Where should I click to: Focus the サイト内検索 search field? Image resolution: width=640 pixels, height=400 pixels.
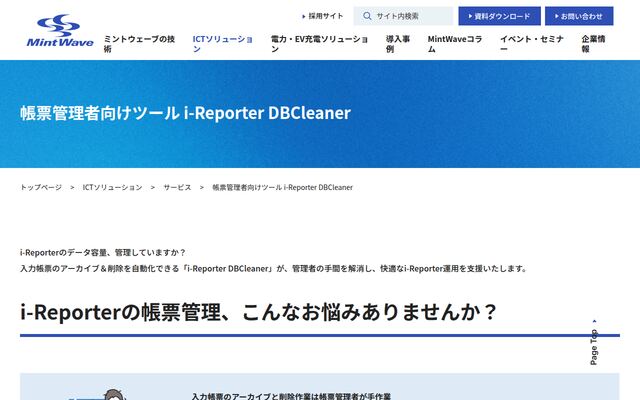[403, 16]
